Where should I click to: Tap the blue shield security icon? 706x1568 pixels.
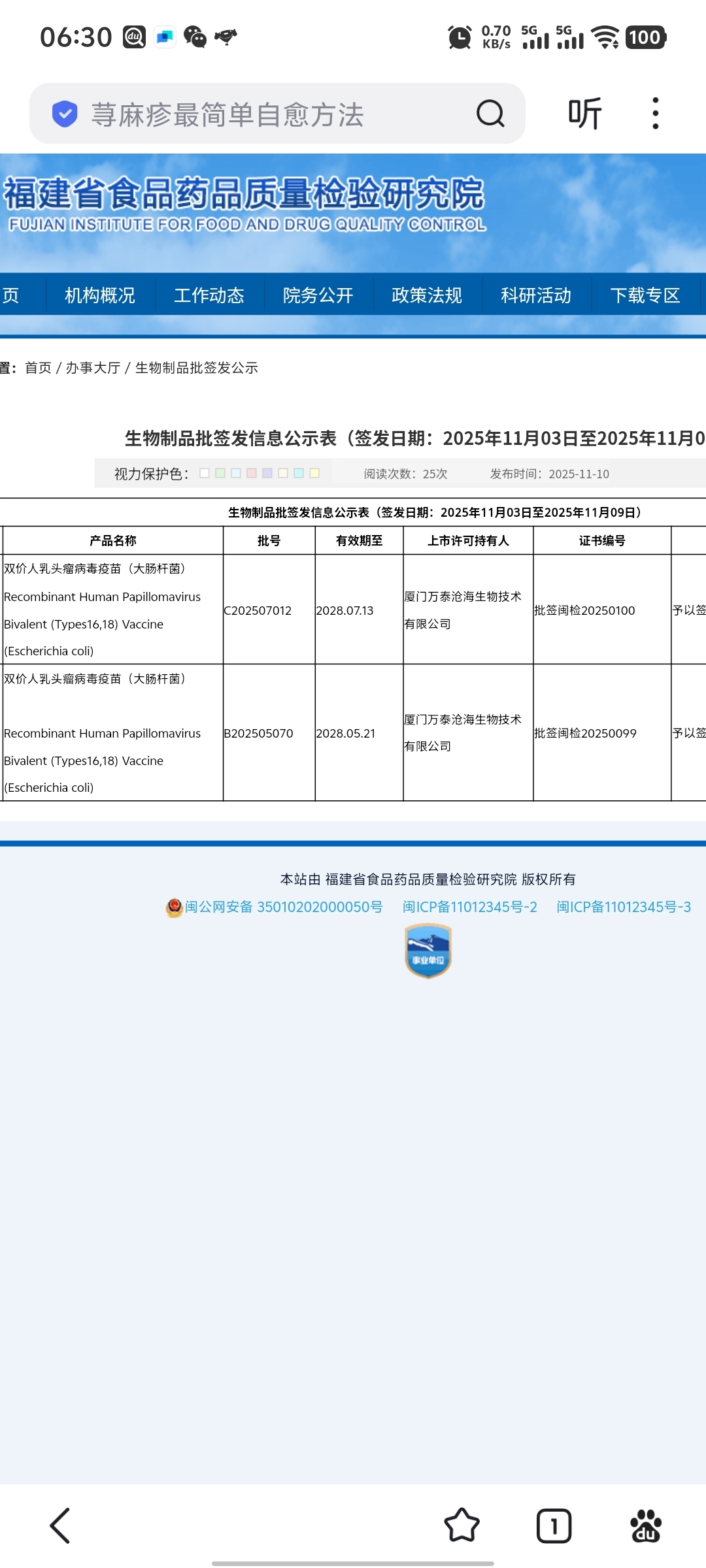click(x=65, y=114)
